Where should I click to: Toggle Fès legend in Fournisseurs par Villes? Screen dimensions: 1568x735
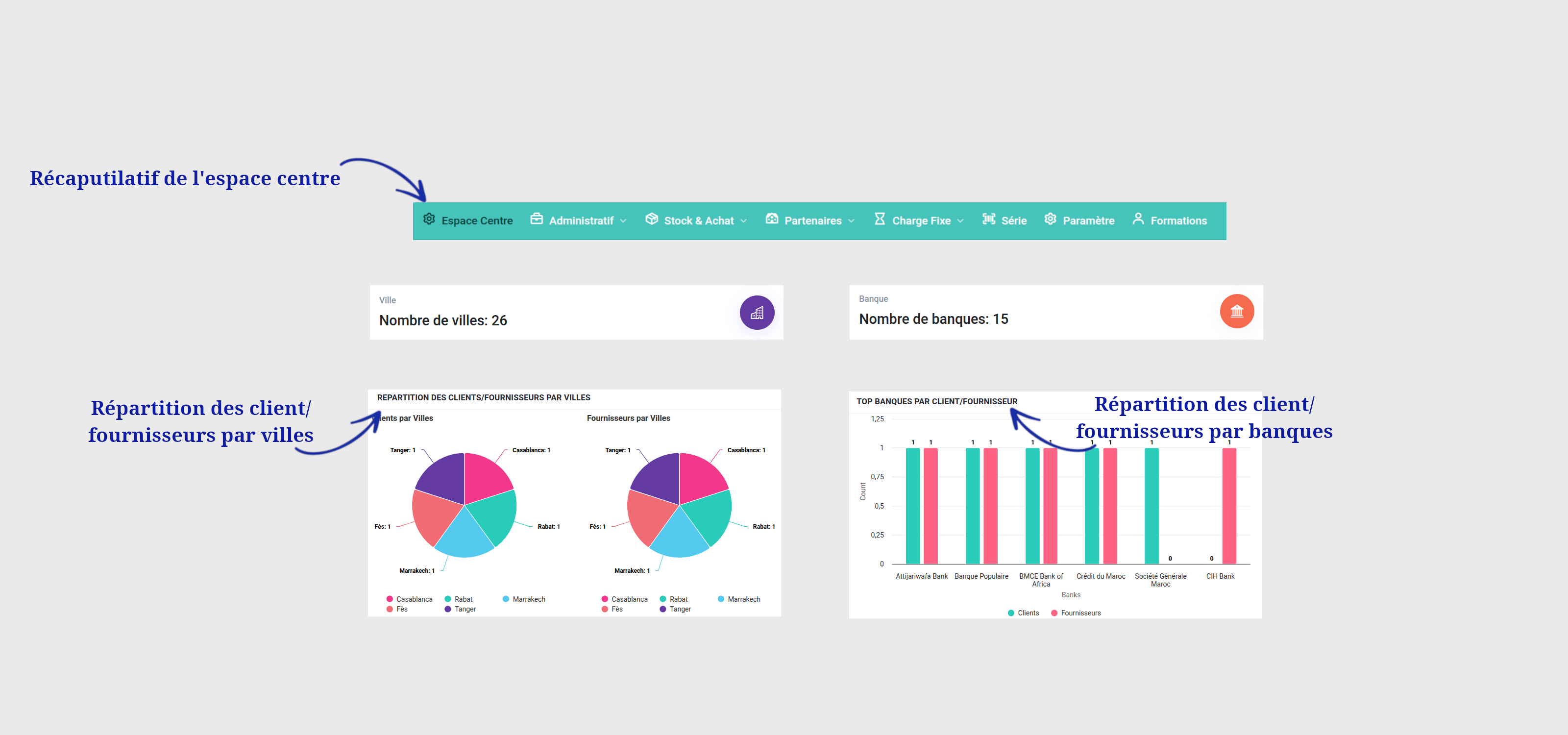(x=612, y=609)
